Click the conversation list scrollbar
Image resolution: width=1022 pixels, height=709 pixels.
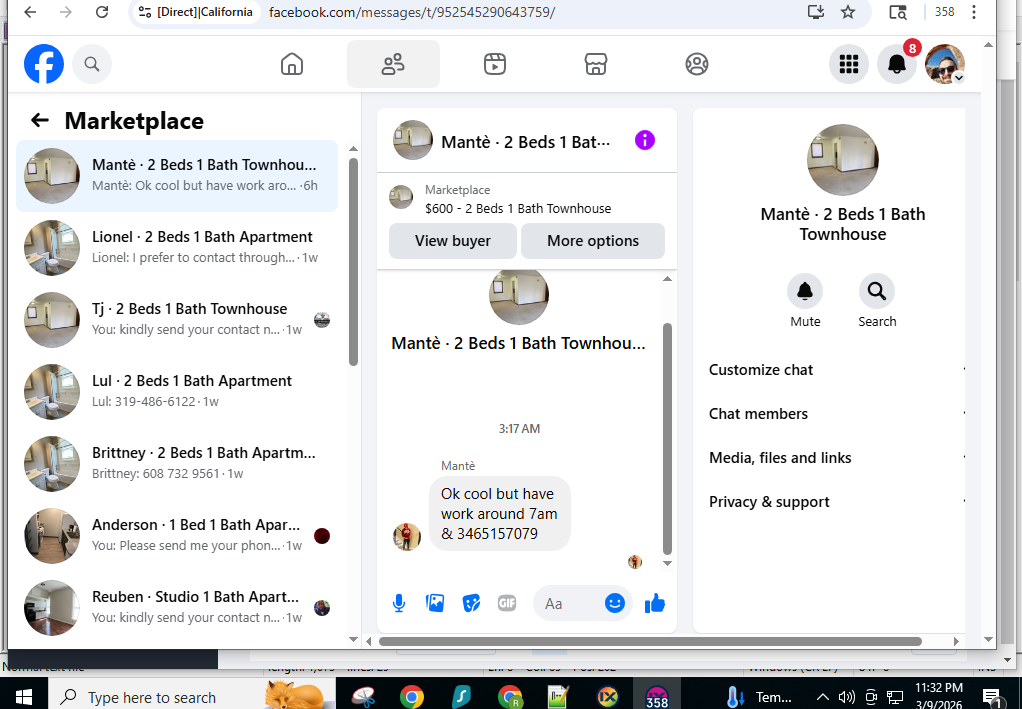(353, 261)
